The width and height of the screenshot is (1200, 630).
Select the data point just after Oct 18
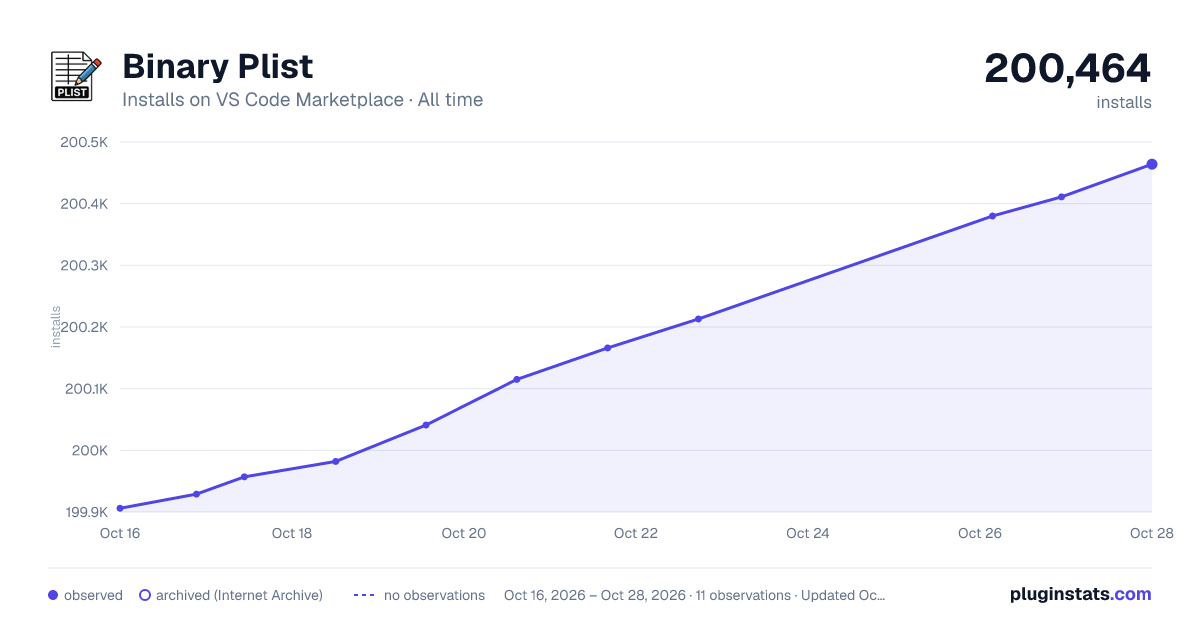coord(335,461)
